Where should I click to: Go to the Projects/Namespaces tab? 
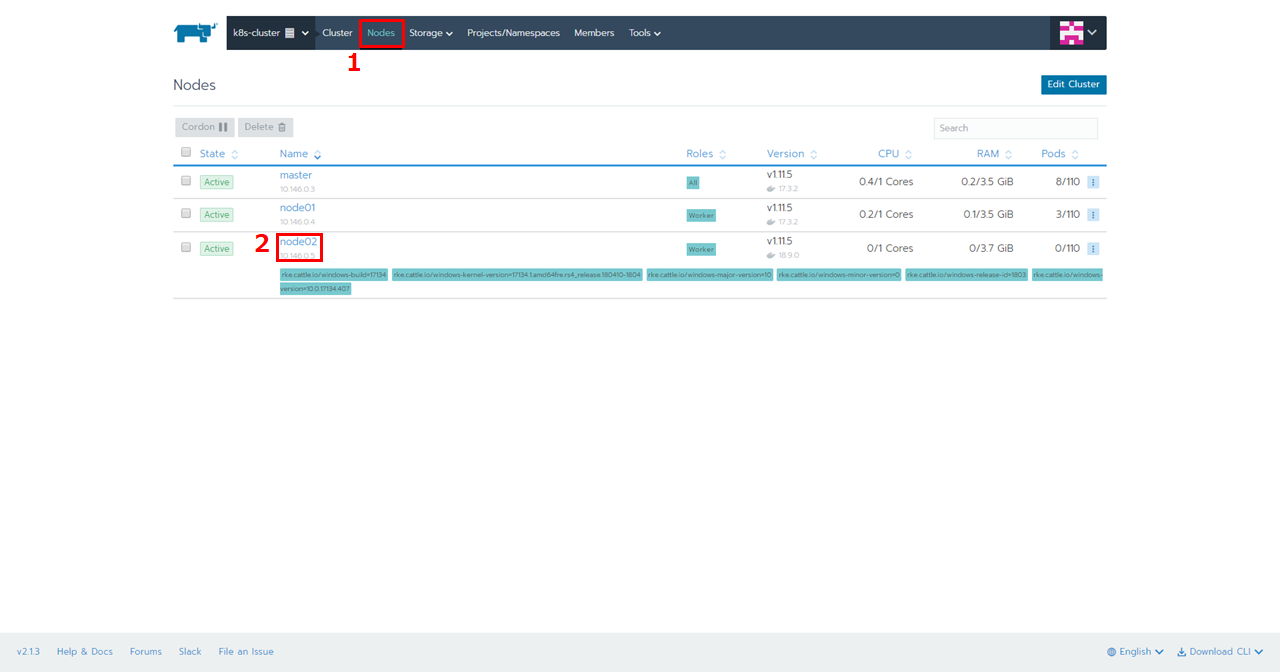[513, 33]
